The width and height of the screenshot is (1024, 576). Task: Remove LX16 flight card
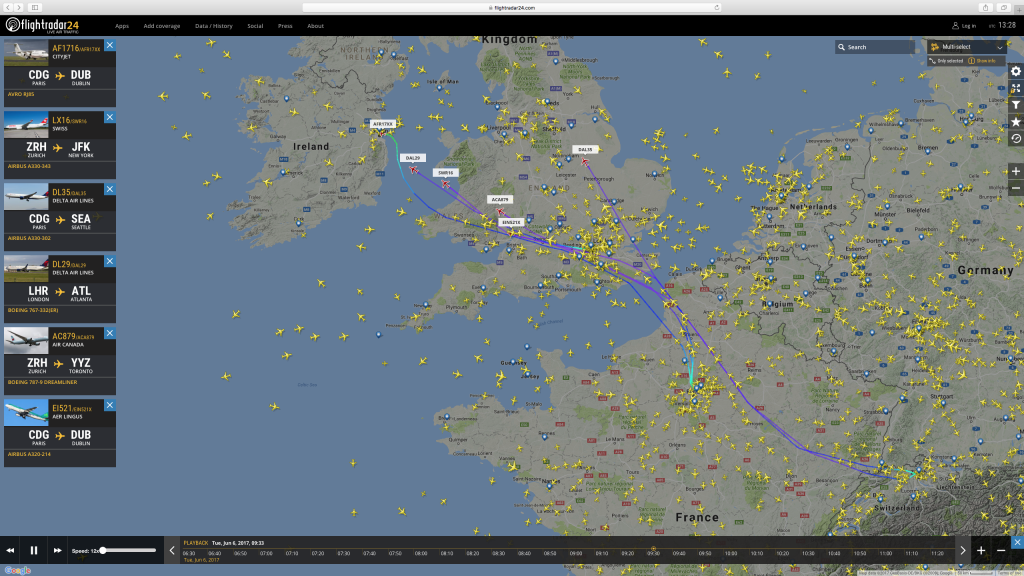pos(110,117)
